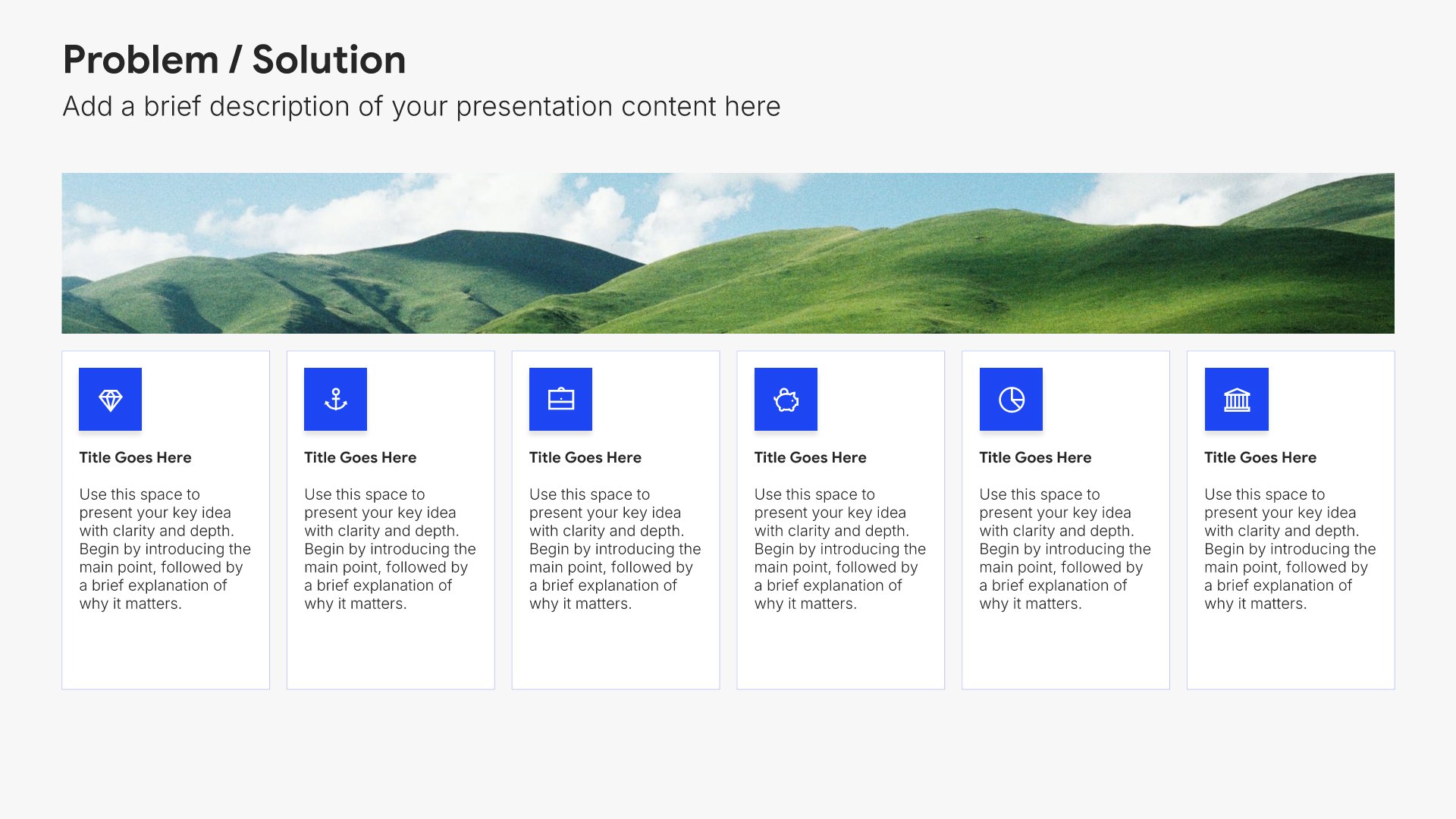Click 'Title Goes Here' under briefcase icon

point(585,457)
